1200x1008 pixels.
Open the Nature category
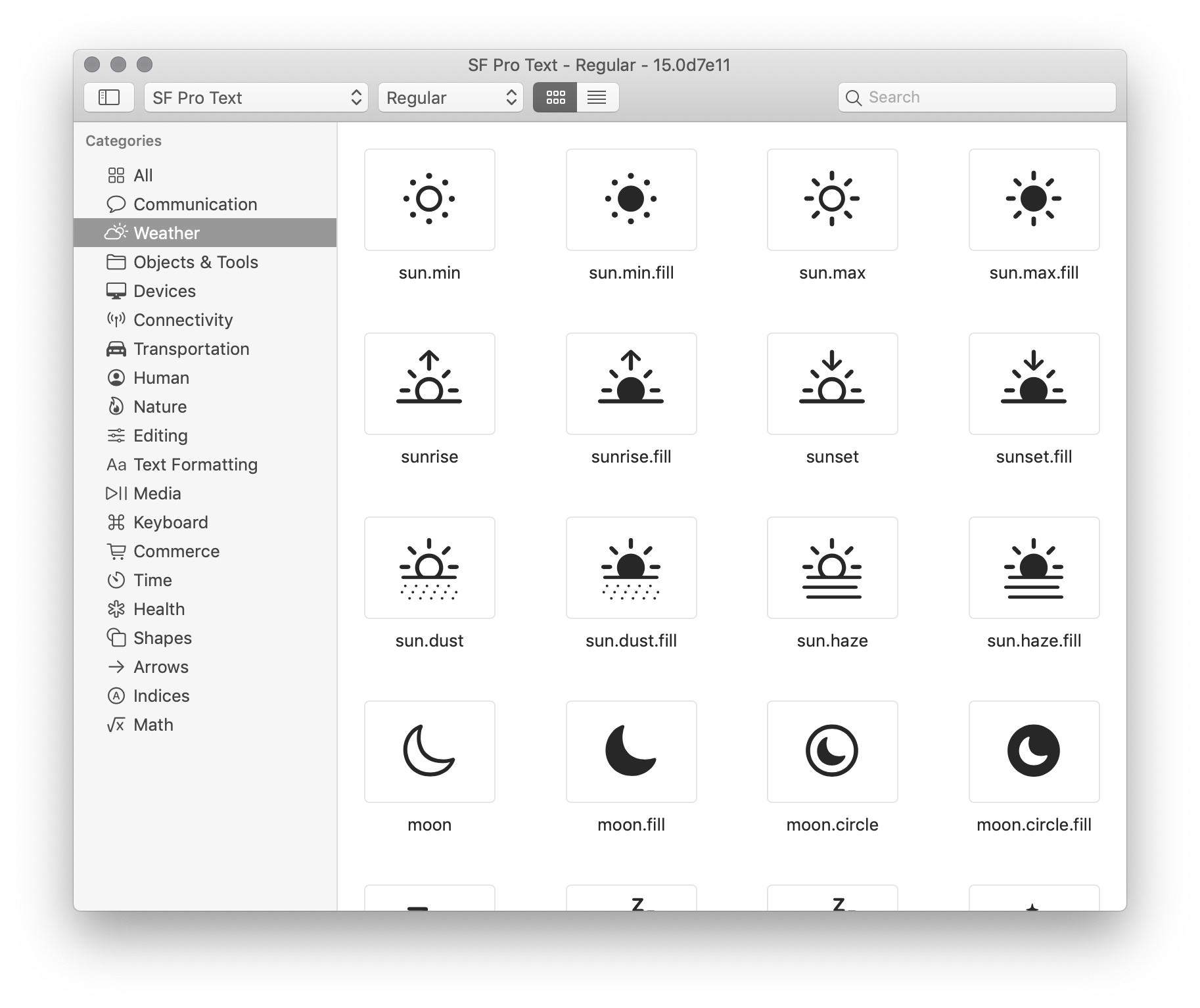pyautogui.click(x=205, y=407)
